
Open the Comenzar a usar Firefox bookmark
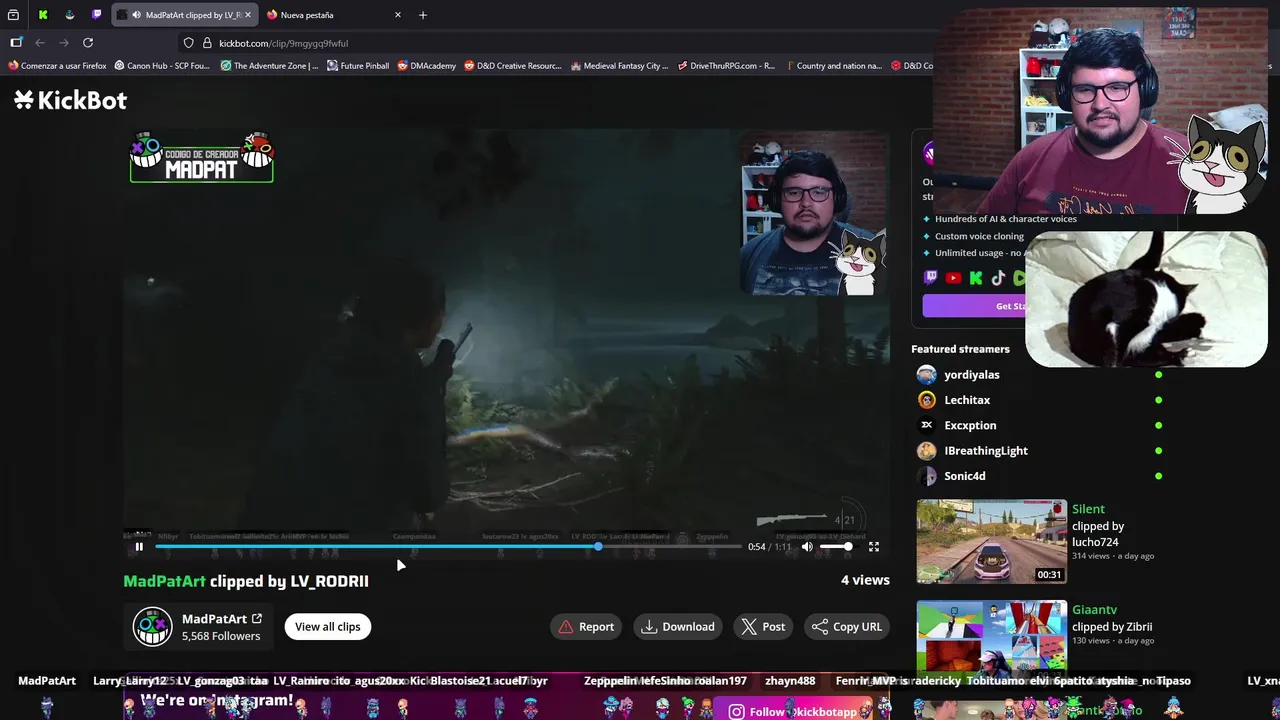tap(57, 66)
